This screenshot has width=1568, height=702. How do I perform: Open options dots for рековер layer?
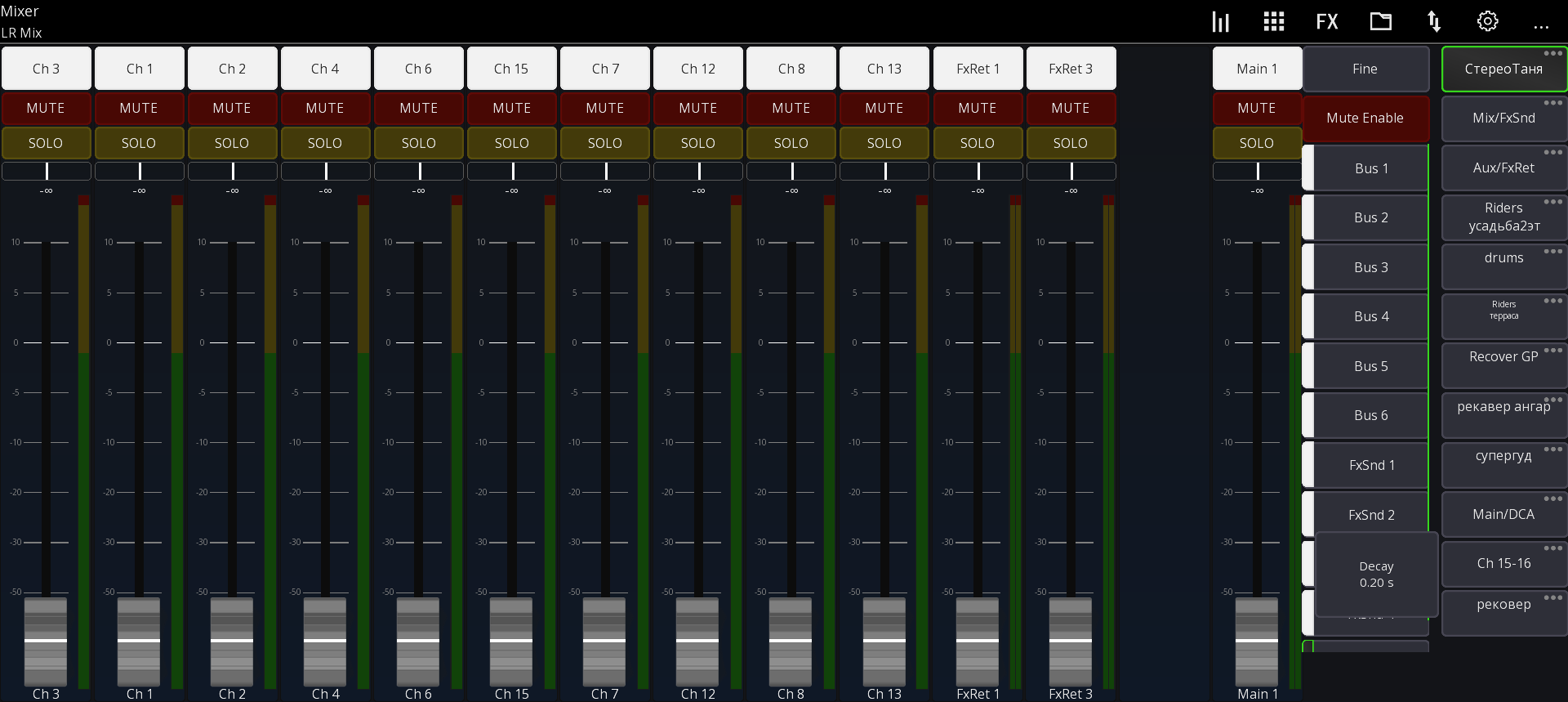[x=1553, y=597]
